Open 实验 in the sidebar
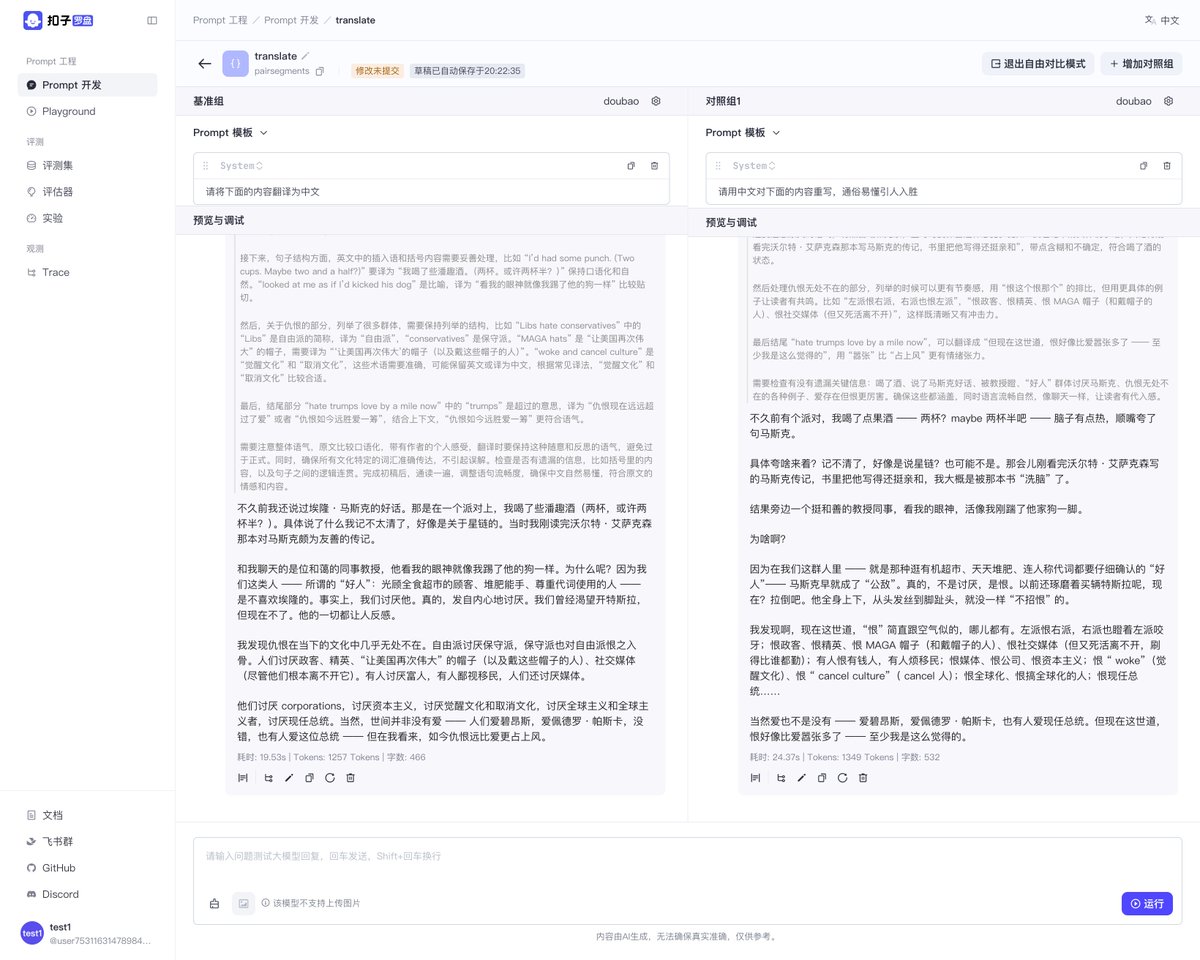 point(87,218)
